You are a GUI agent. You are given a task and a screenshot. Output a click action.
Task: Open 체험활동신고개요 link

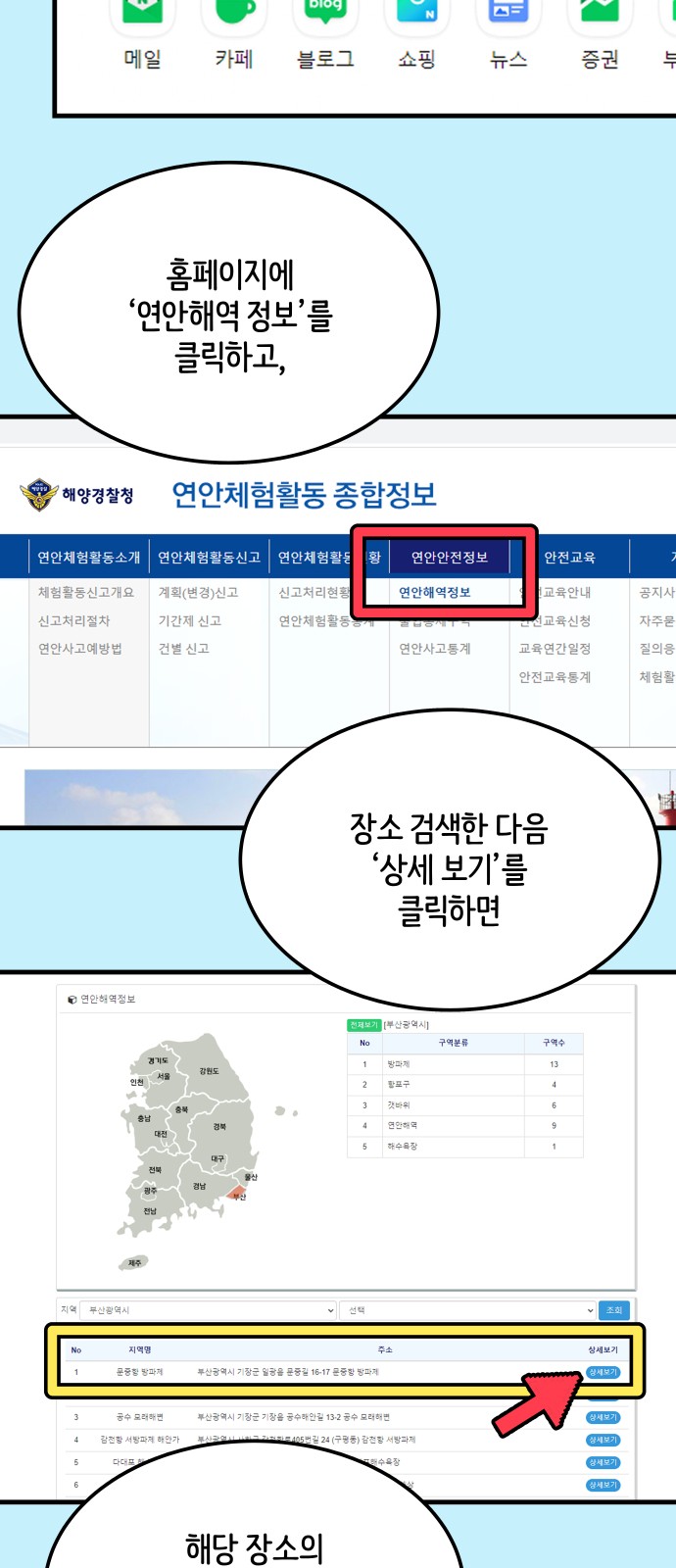[86, 592]
